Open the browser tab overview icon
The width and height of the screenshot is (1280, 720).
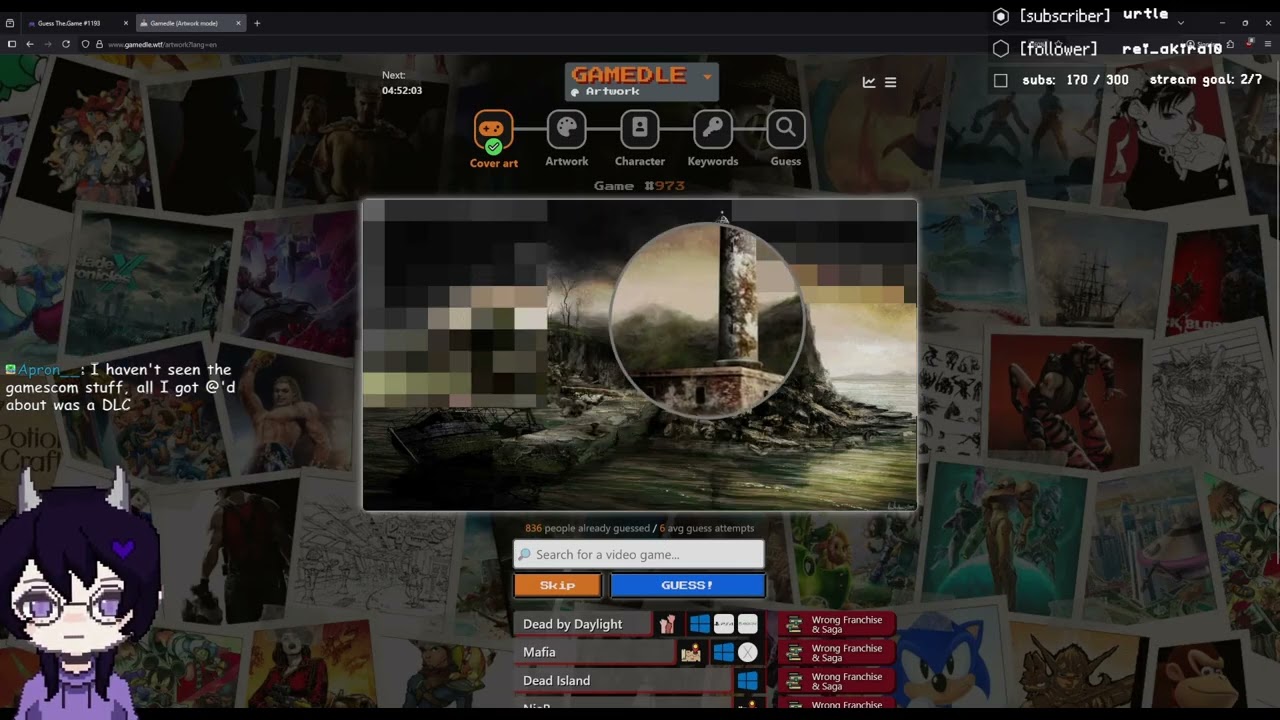pos(9,22)
